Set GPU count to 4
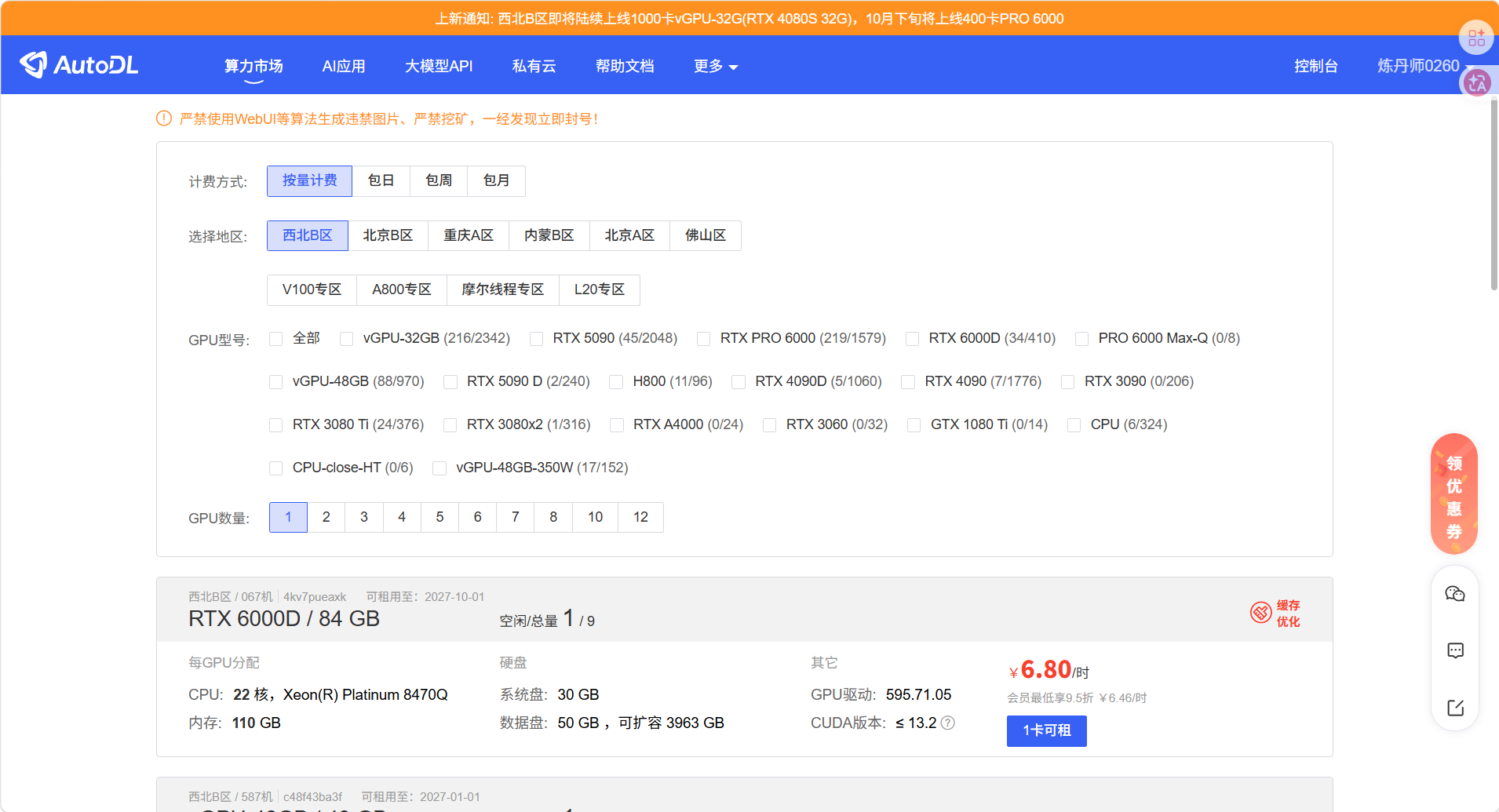The width and height of the screenshot is (1499, 812). tap(402, 517)
